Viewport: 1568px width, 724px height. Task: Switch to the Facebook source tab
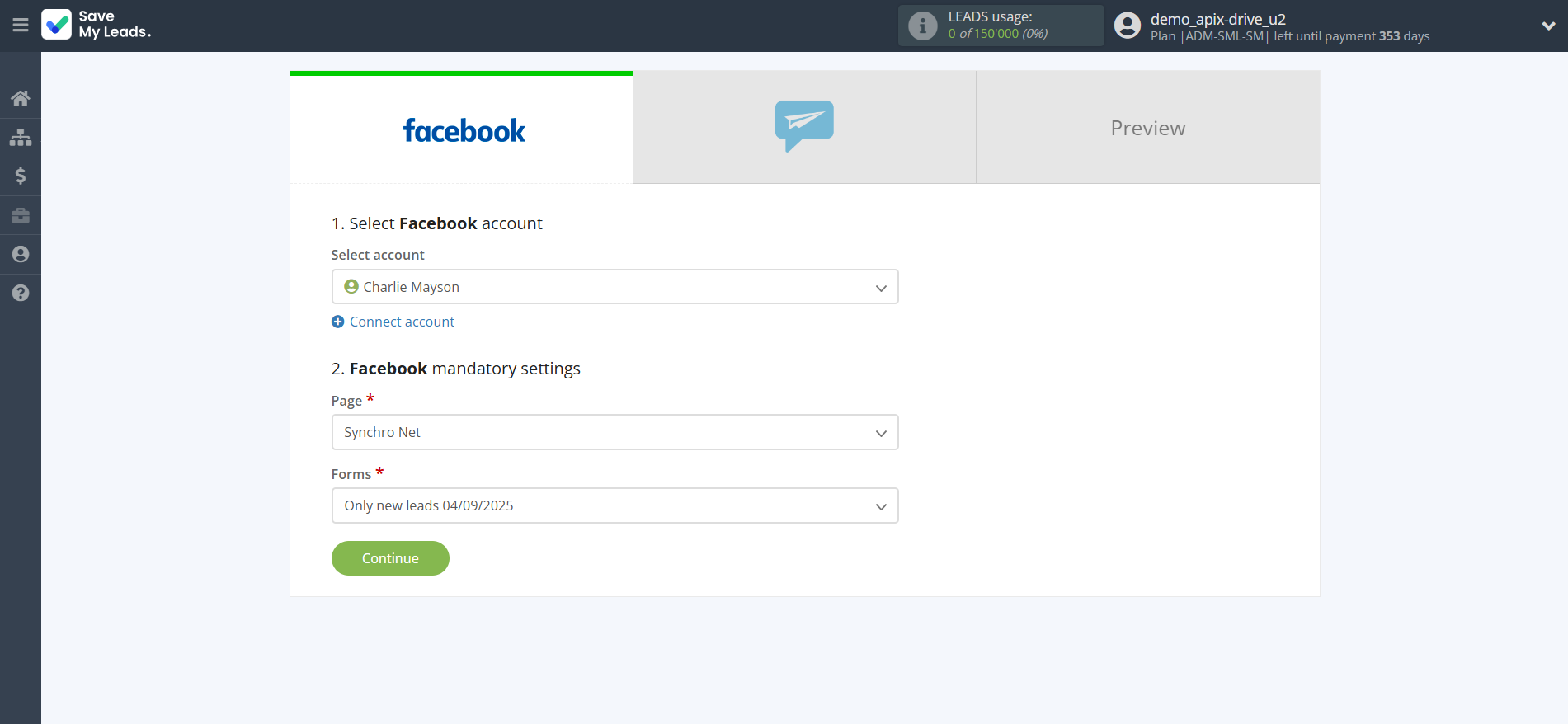click(462, 129)
